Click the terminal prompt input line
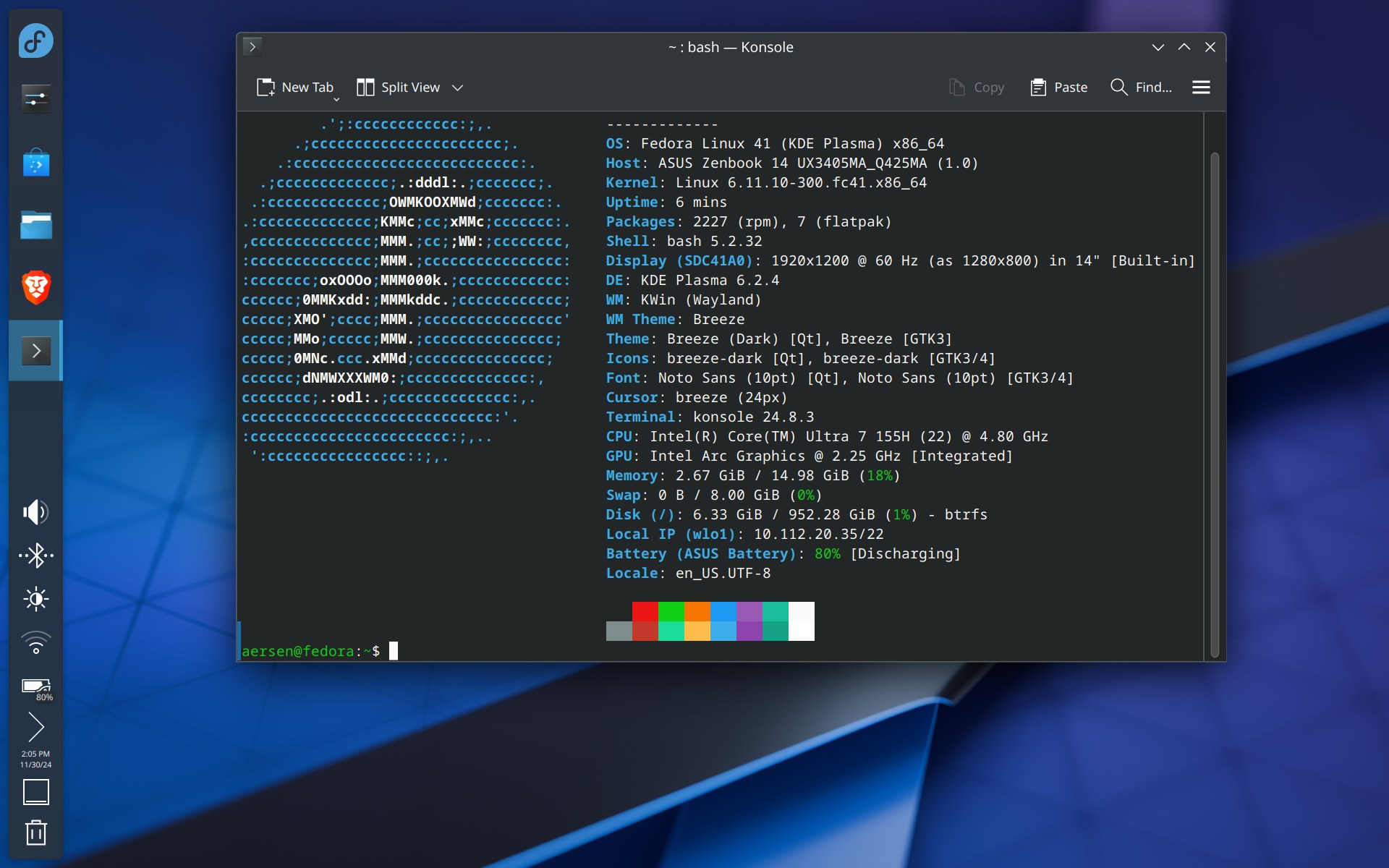 coord(721,651)
